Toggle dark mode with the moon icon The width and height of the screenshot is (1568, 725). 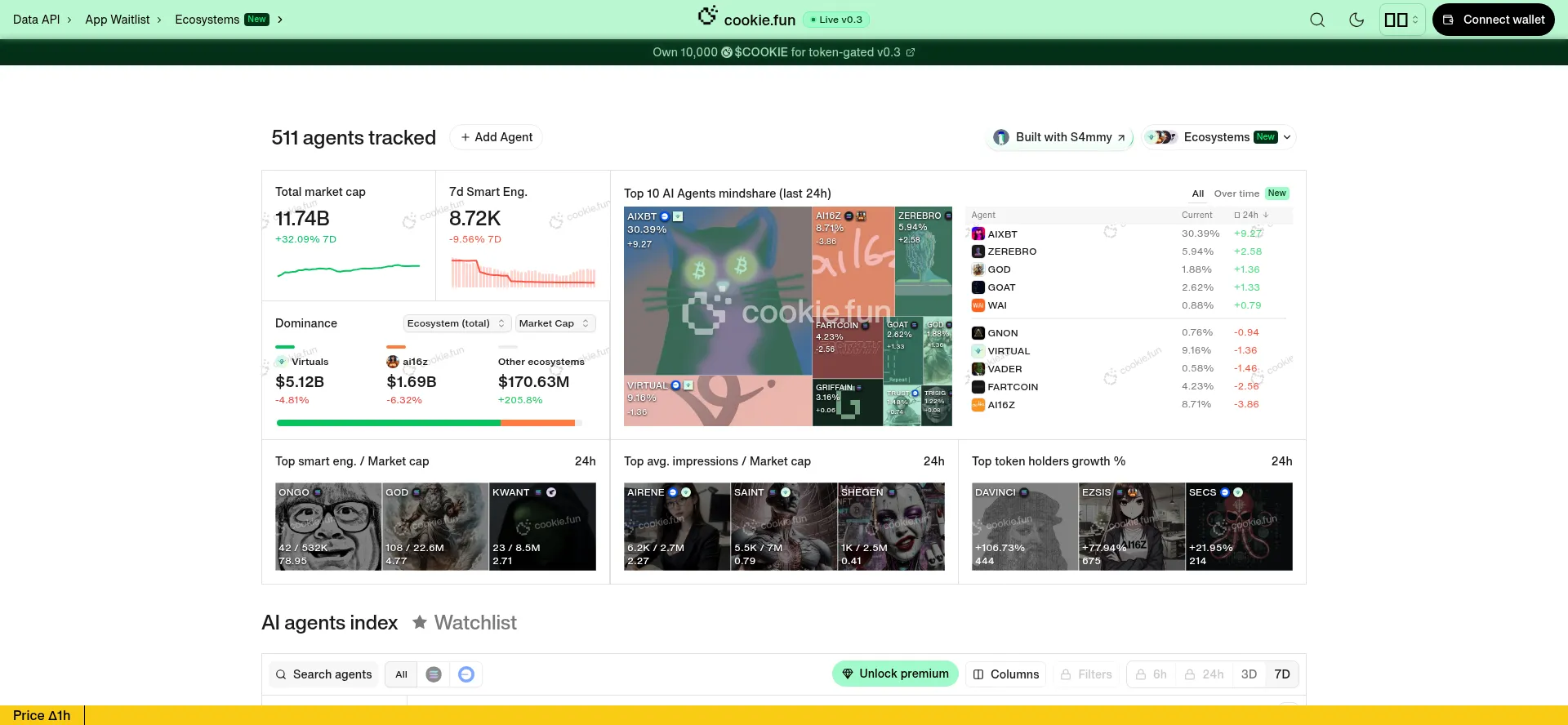coord(1356,20)
